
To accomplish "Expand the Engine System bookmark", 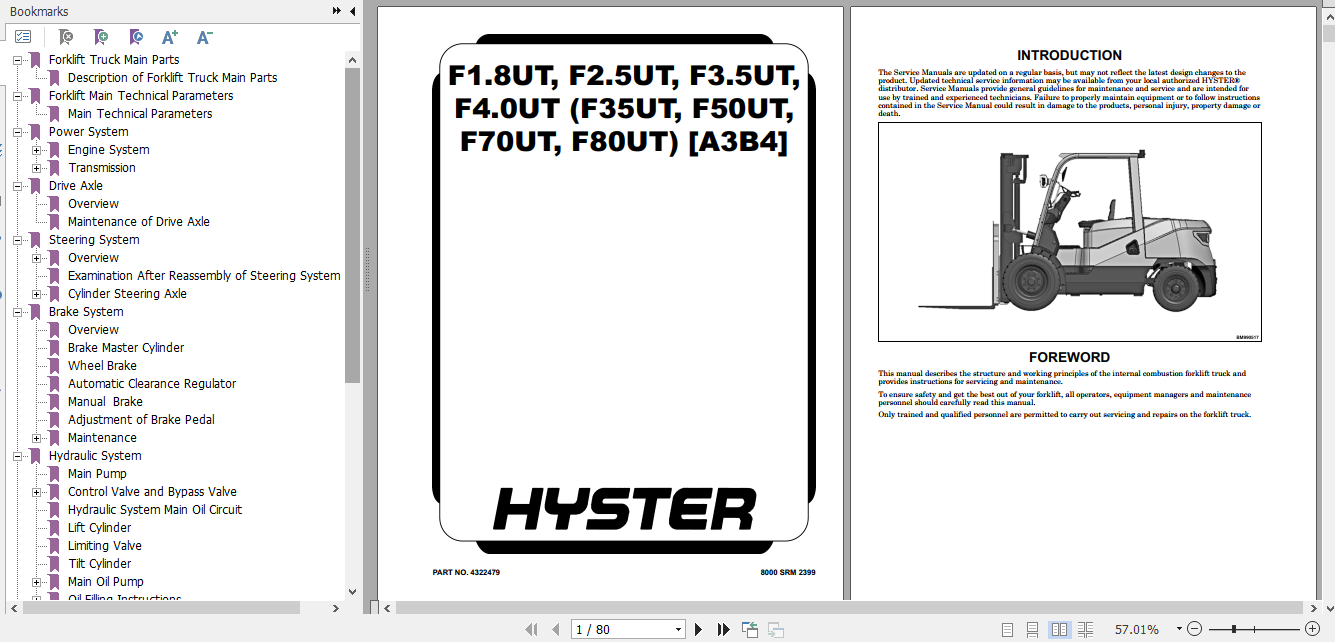I will point(36,149).
